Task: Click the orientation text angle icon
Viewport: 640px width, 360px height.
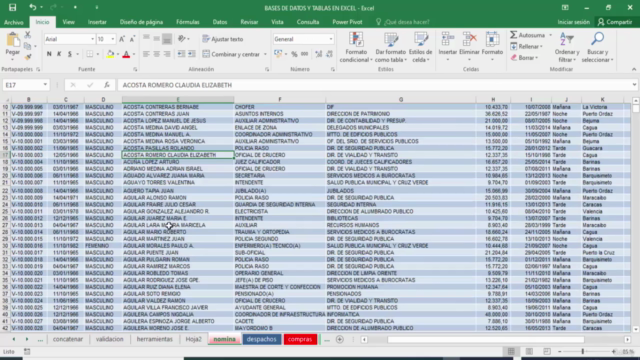Action: point(182,39)
